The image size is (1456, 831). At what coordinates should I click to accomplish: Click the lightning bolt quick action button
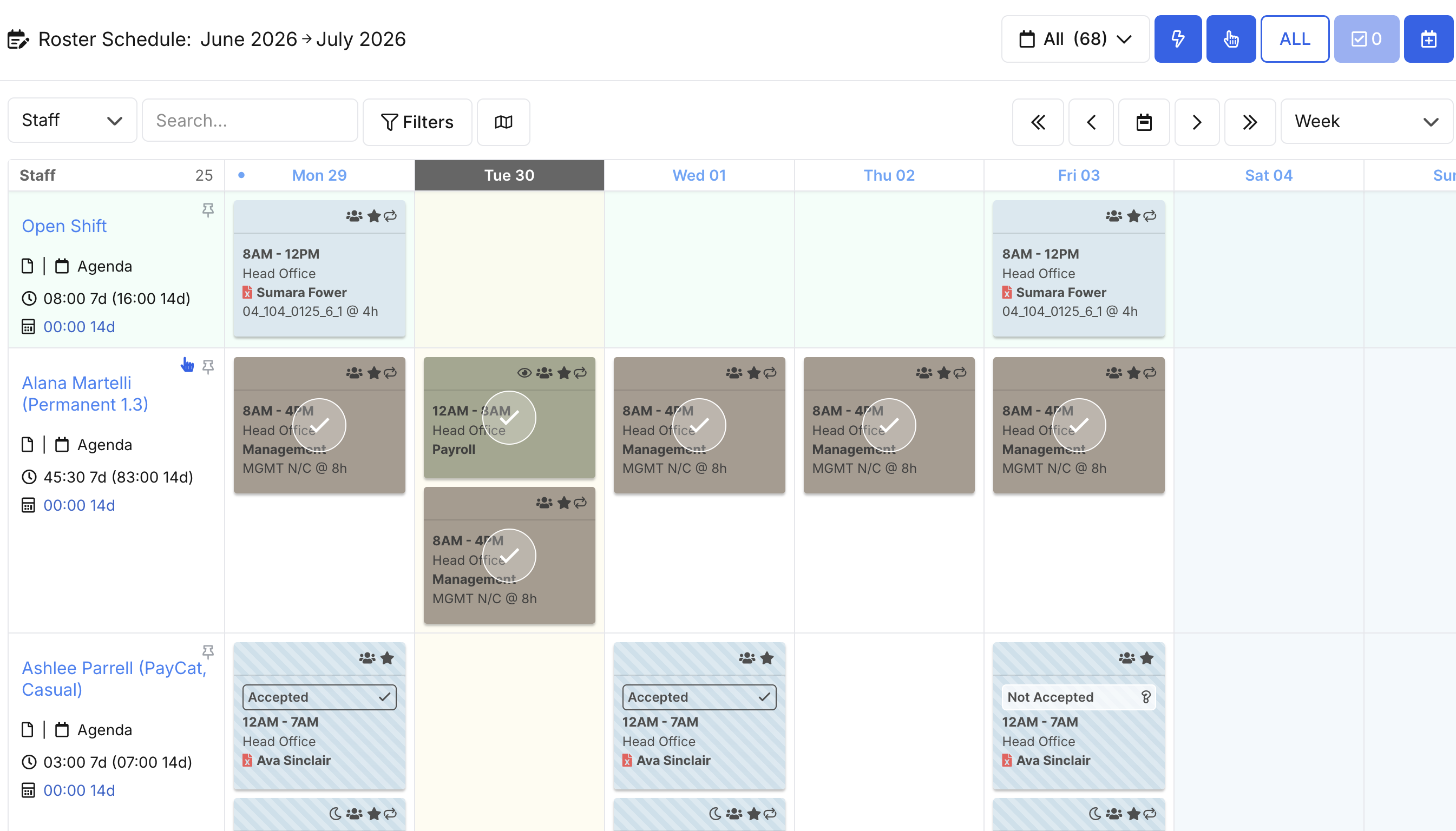tap(1177, 39)
